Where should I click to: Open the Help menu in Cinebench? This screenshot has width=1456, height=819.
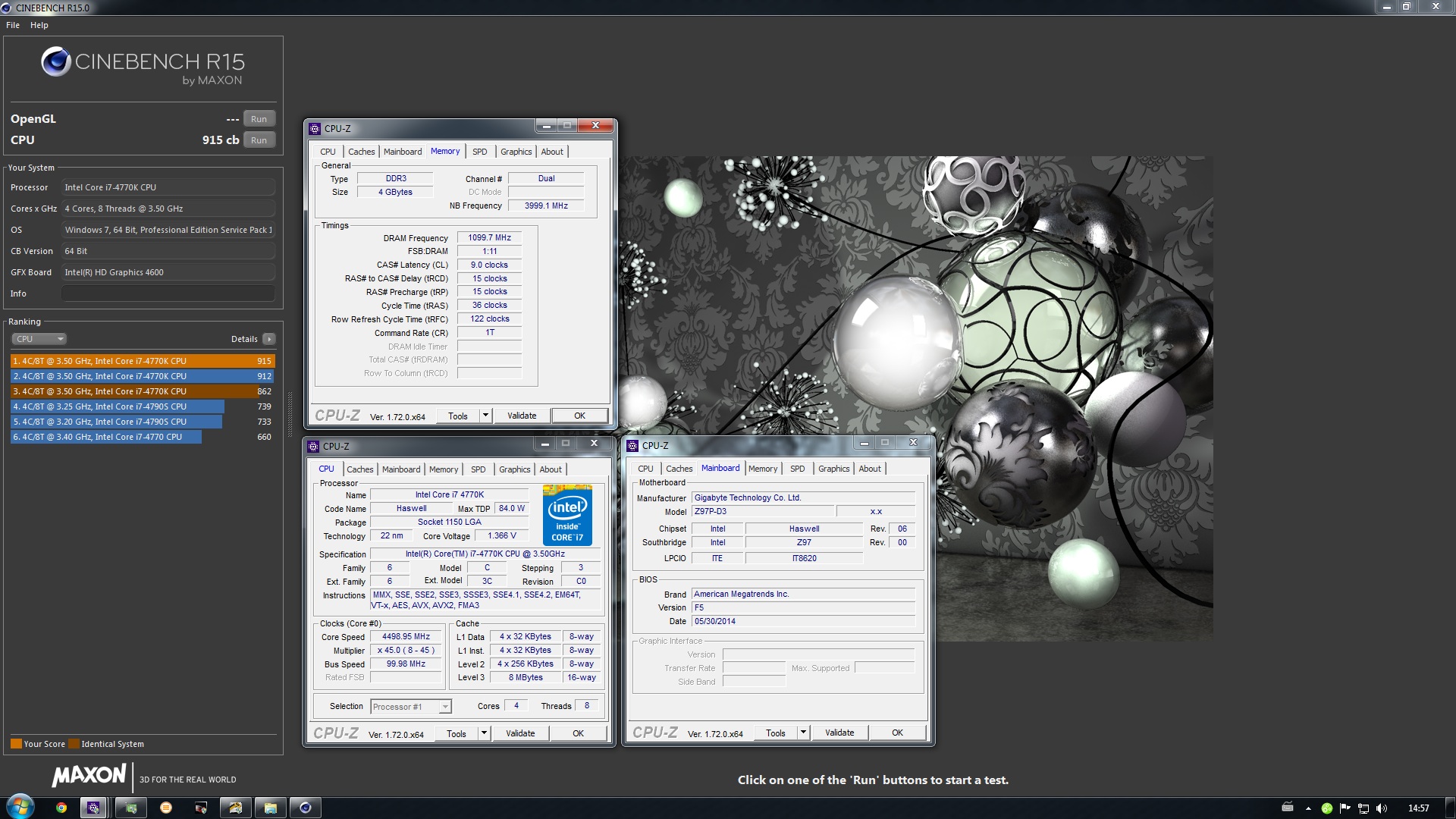tap(39, 25)
